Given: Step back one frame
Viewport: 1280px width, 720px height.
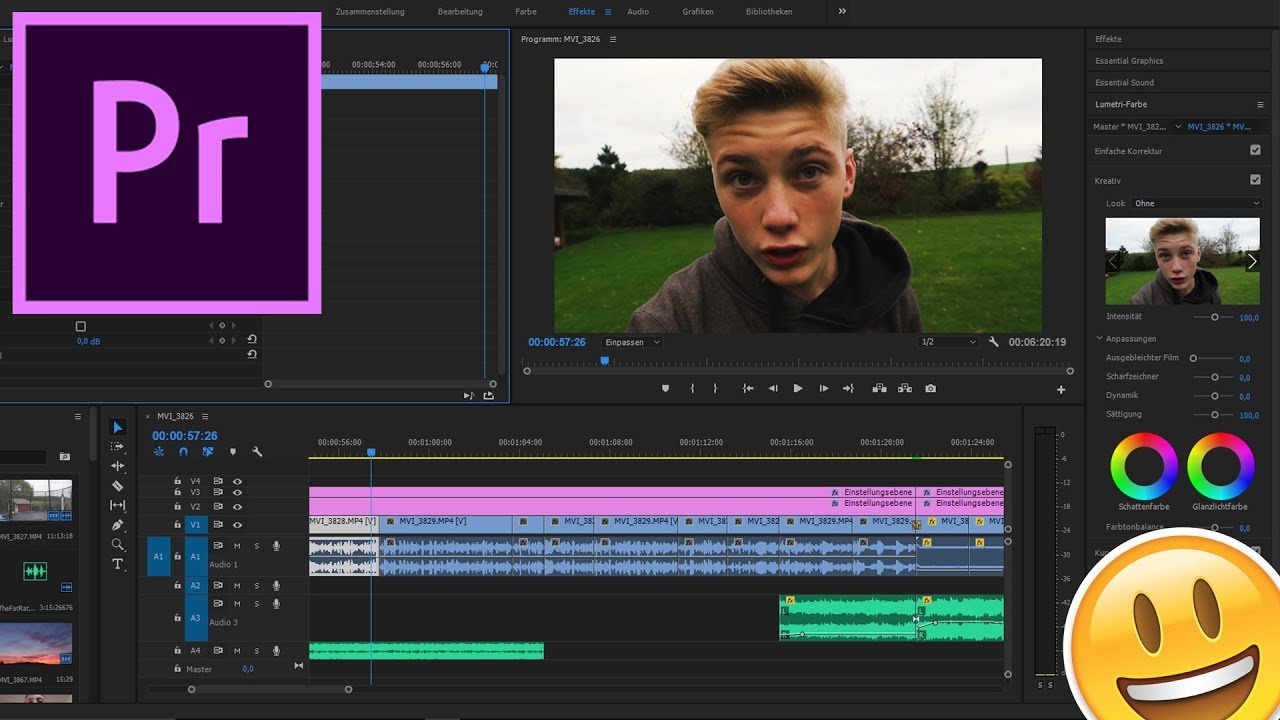Looking at the screenshot, I should click(x=772, y=388).
